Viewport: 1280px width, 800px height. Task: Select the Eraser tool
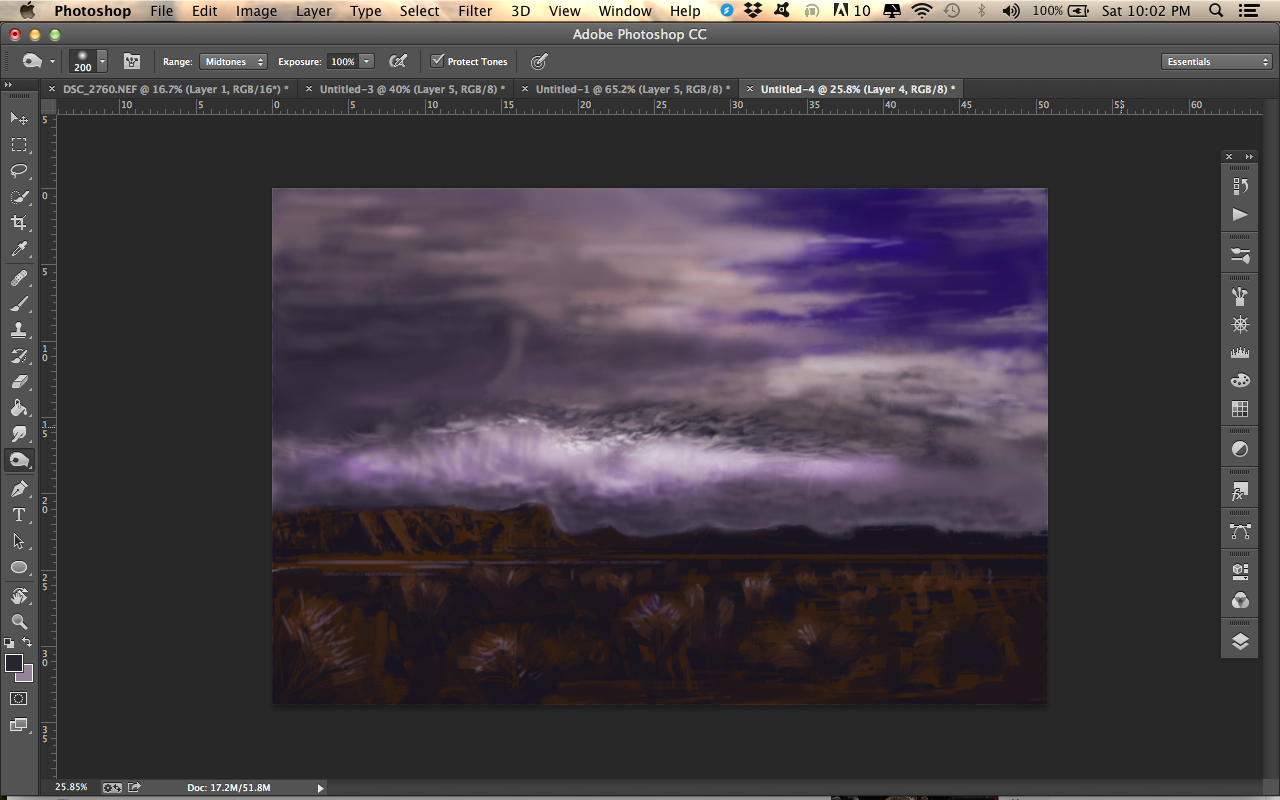[x=19, y=382]
